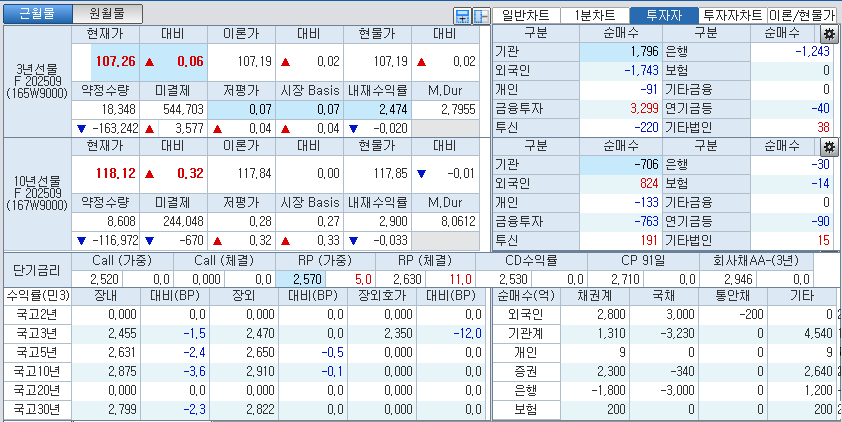The height and width of the screenshot is (422, 842).
Task: Click 회사채AA-(3년) value 2.946
Action: point(728,279)
